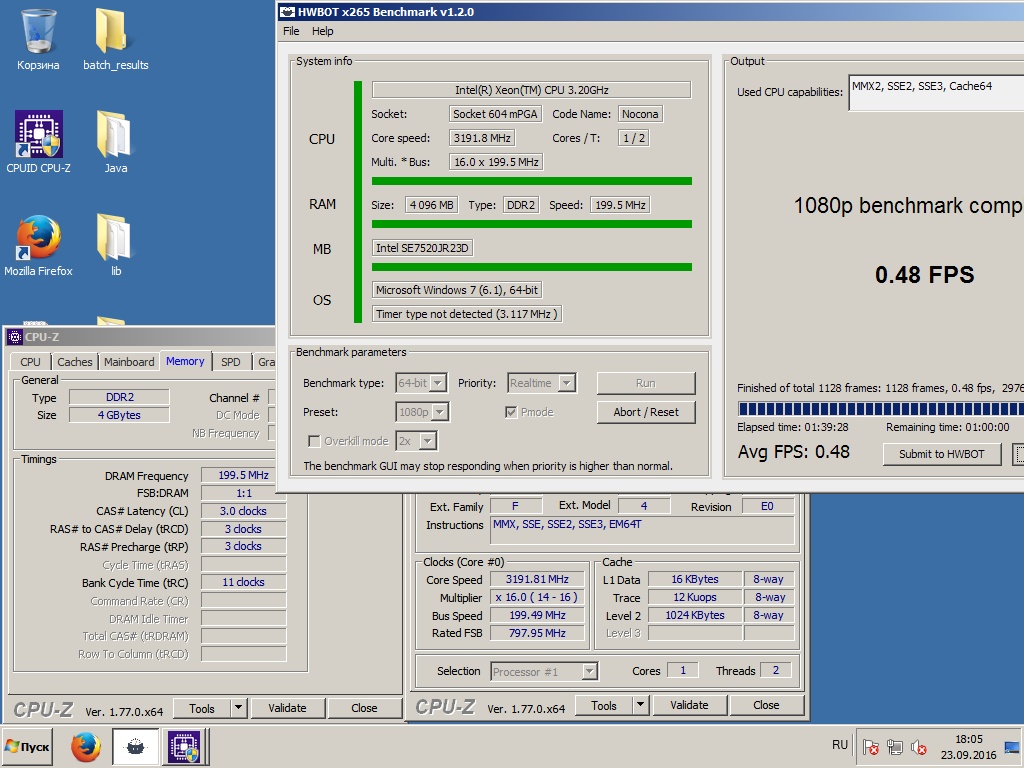Viewport: 1024px width, 768px height.
Task: Click Abort / Reset button
Action: tap(646, 412)
